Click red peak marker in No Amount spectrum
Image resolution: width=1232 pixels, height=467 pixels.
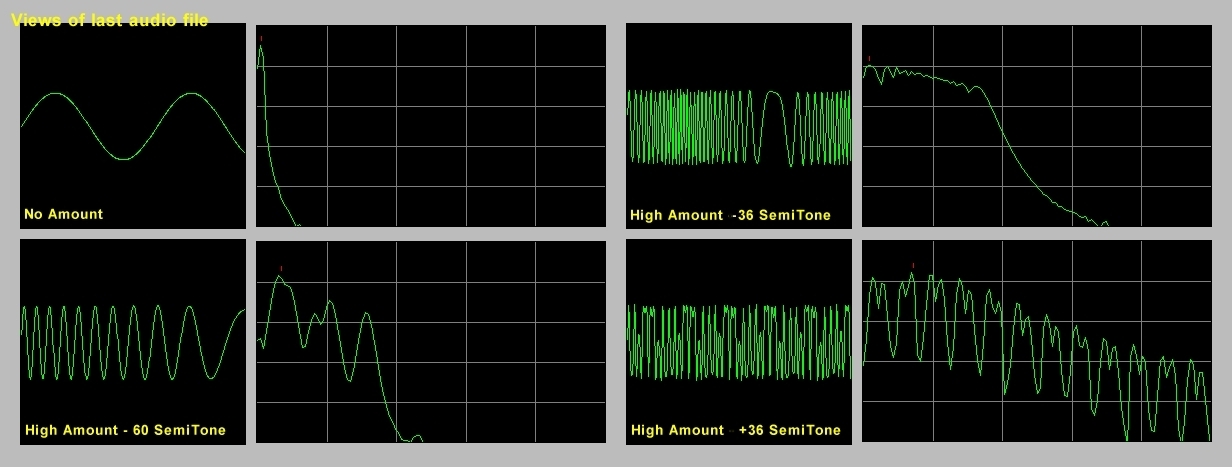coord(261,39)
